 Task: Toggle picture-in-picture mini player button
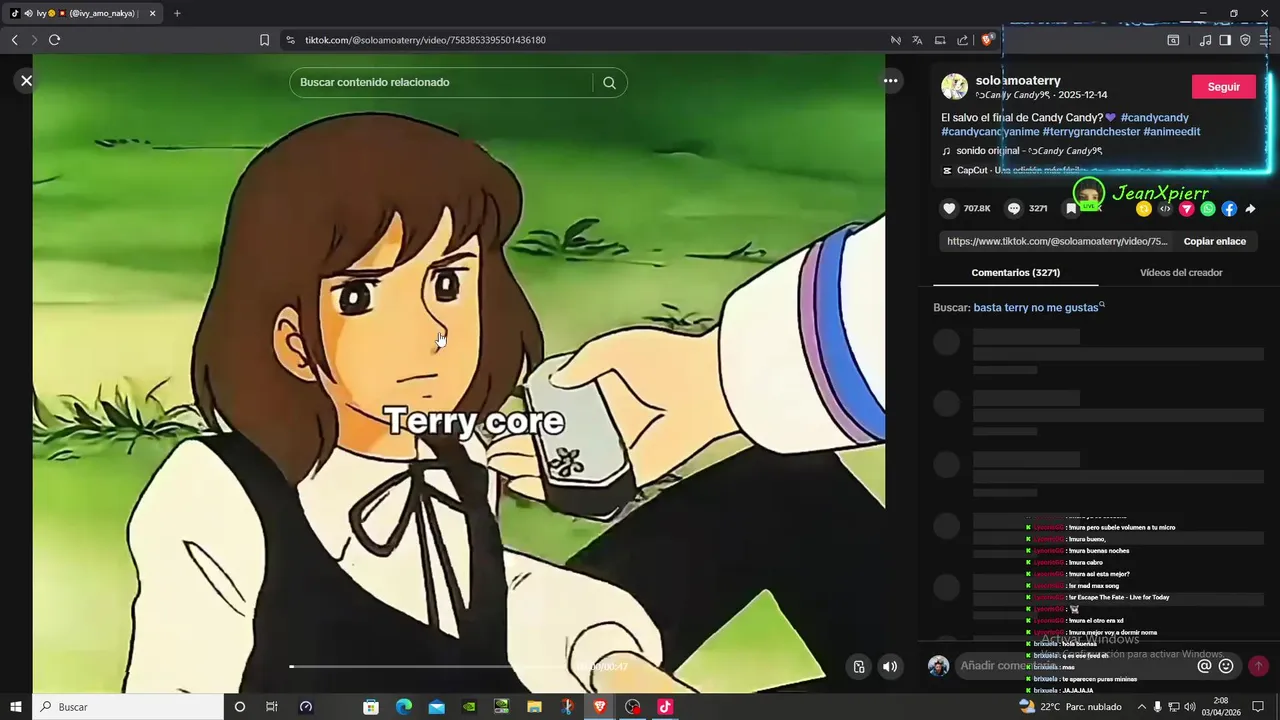(x=858, y=666)
